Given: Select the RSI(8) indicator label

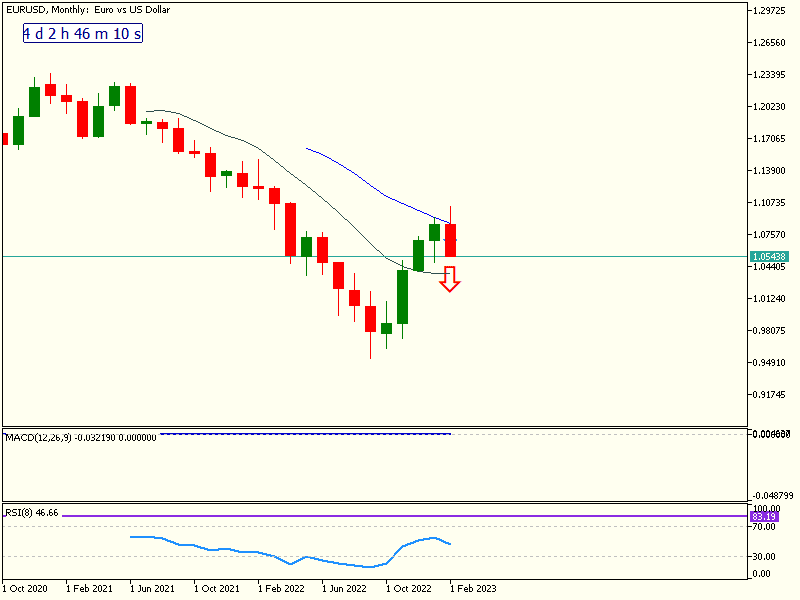Looking at the screenshot, I should pyautogui.click(x=33, y=512).
